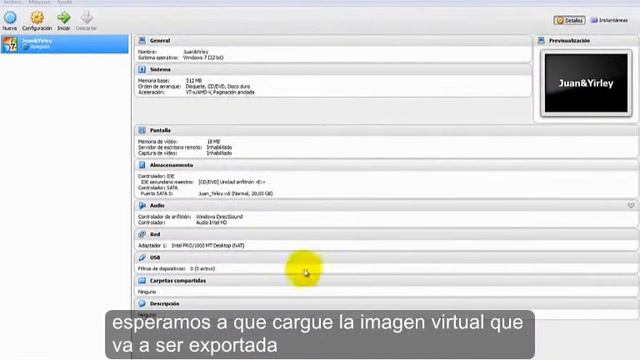The width and height of the screenshot is (640, 360).
Task: Click the Audio section speaker icon
Action: point(142,205)
